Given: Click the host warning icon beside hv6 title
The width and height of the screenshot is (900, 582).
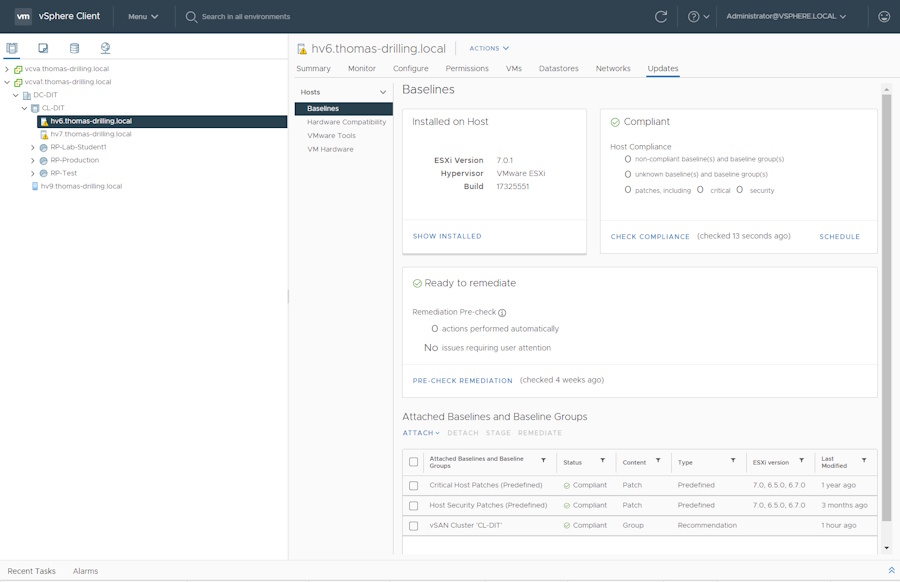Looking at the screenshot, I should coord(302,49).
